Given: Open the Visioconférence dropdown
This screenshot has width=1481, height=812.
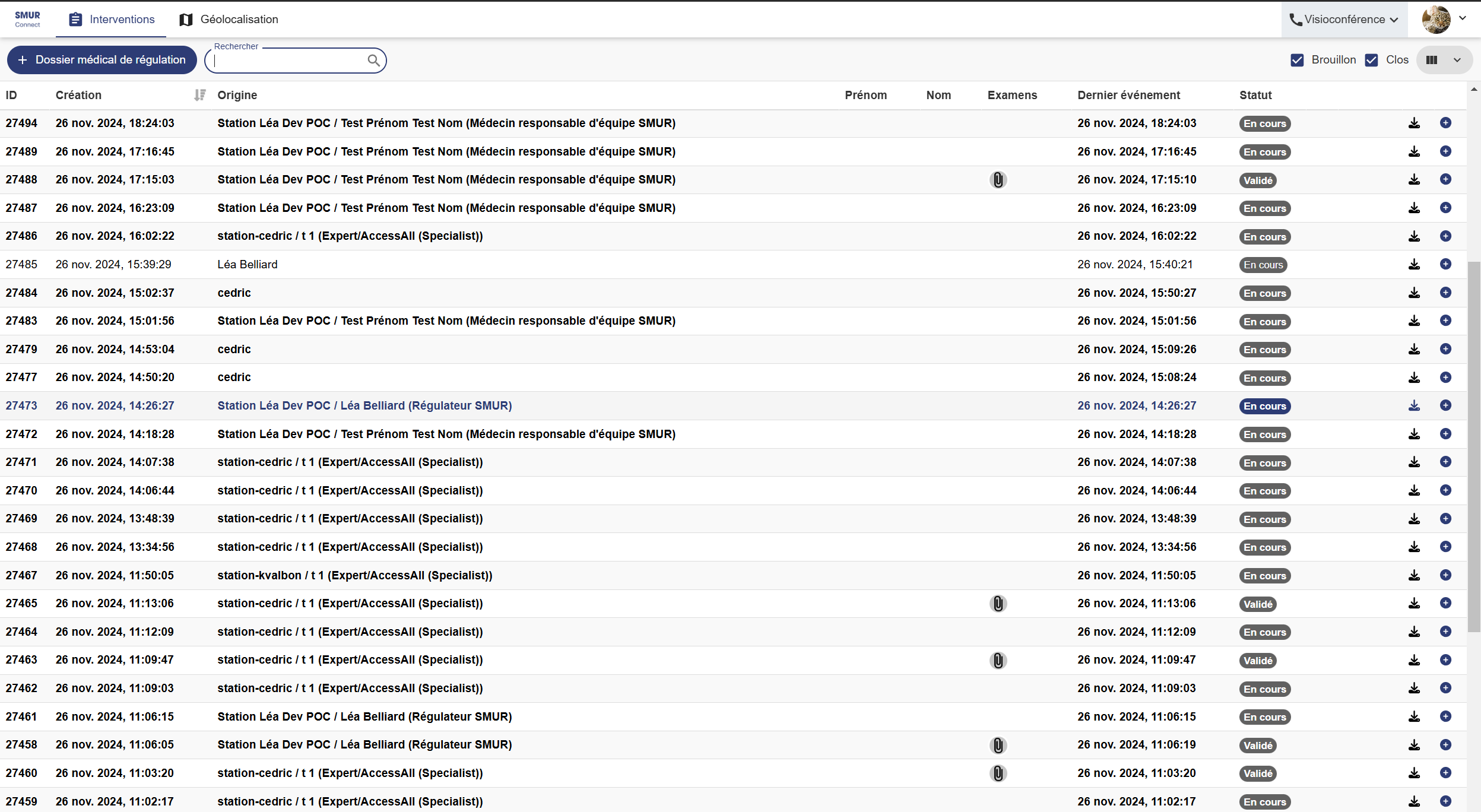Looking at the screenshot, I should (1344, 20).
